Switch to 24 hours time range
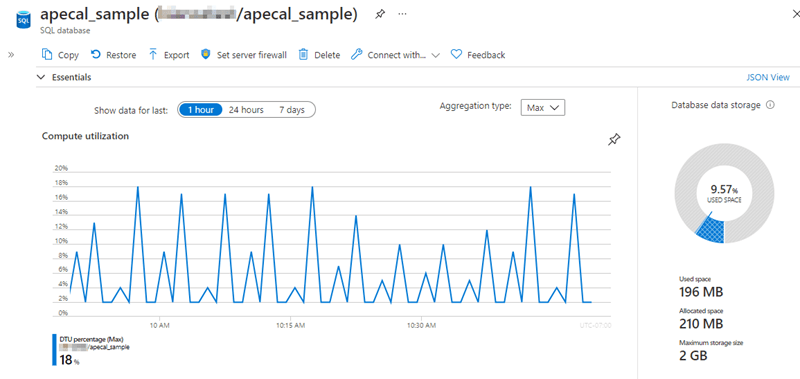The height and width of the screenshot is (379, 800). (246, 110)
